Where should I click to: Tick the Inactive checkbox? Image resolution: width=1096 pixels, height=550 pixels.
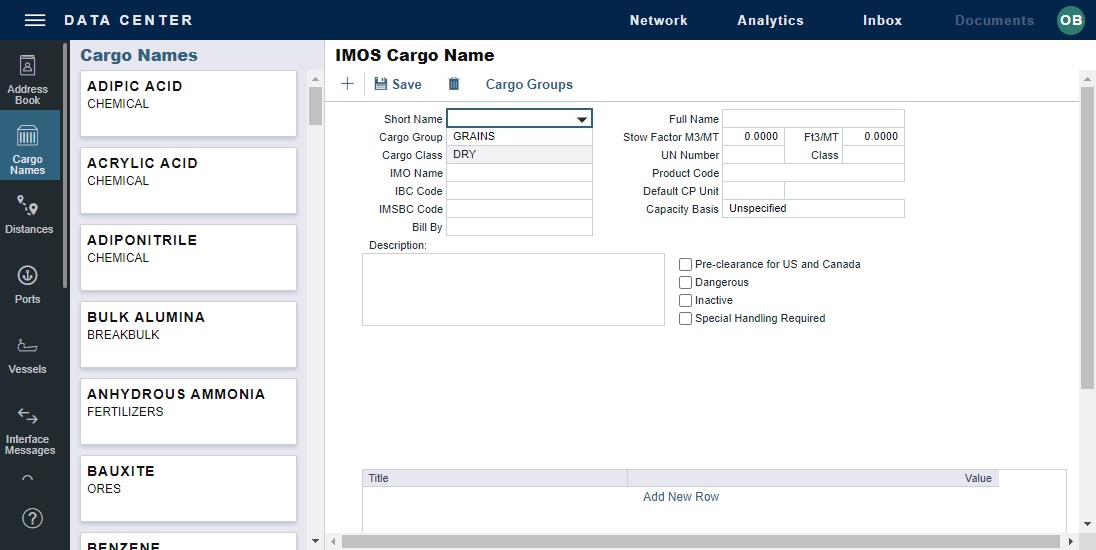coord(685,300)
